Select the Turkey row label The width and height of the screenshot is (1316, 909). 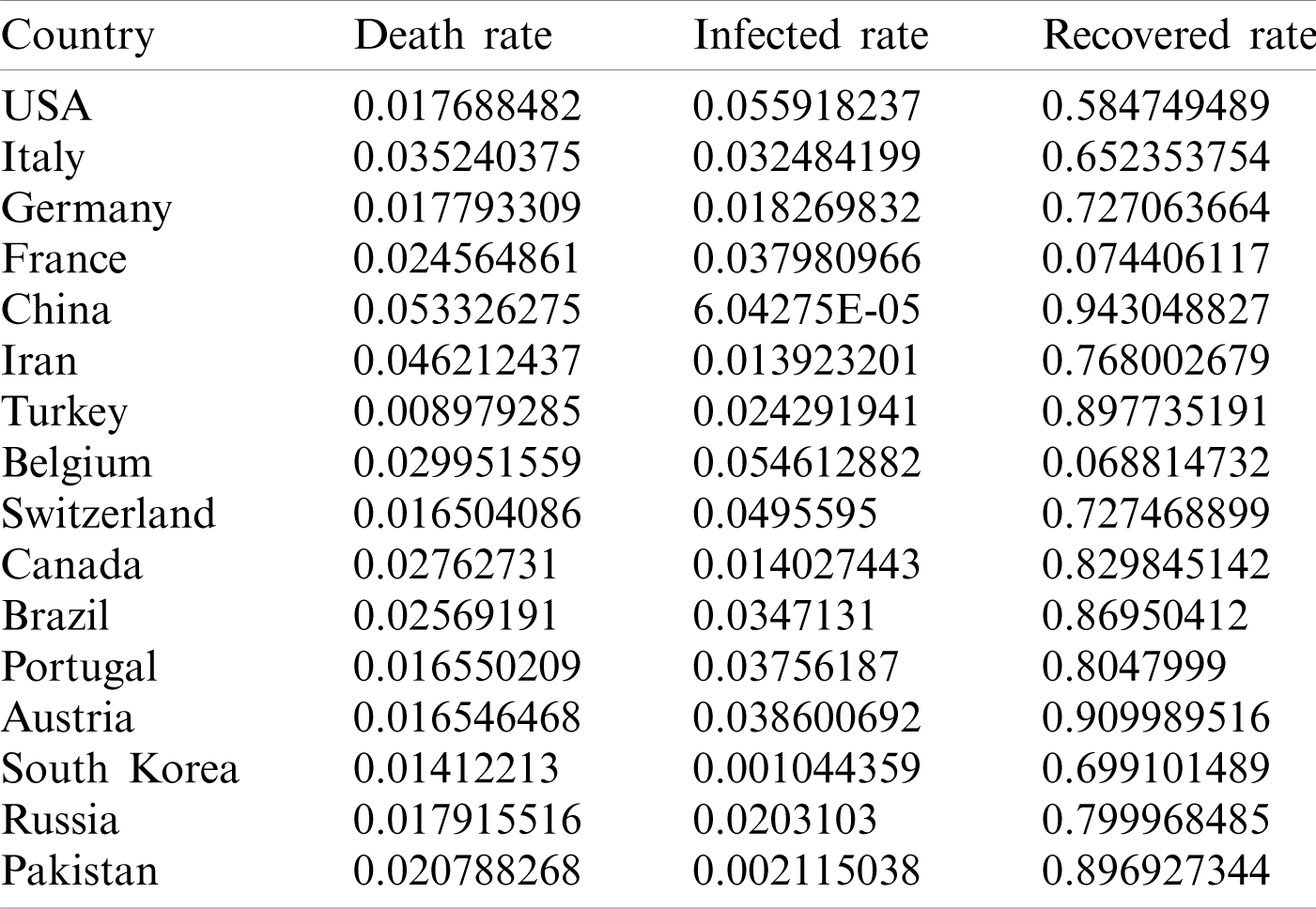coord(64,411)
